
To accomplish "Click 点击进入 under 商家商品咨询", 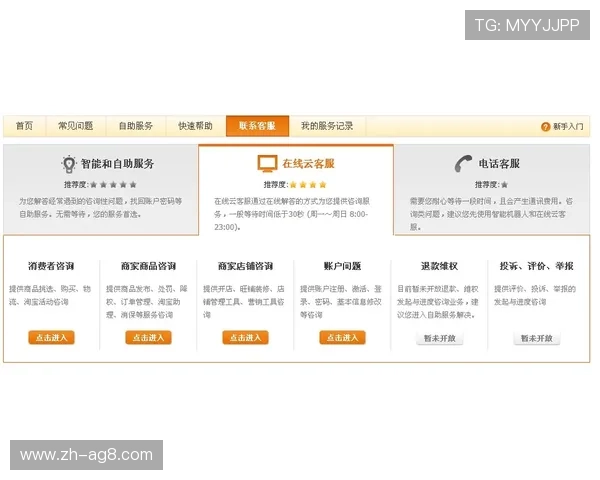I will click(x=148, y=338).
